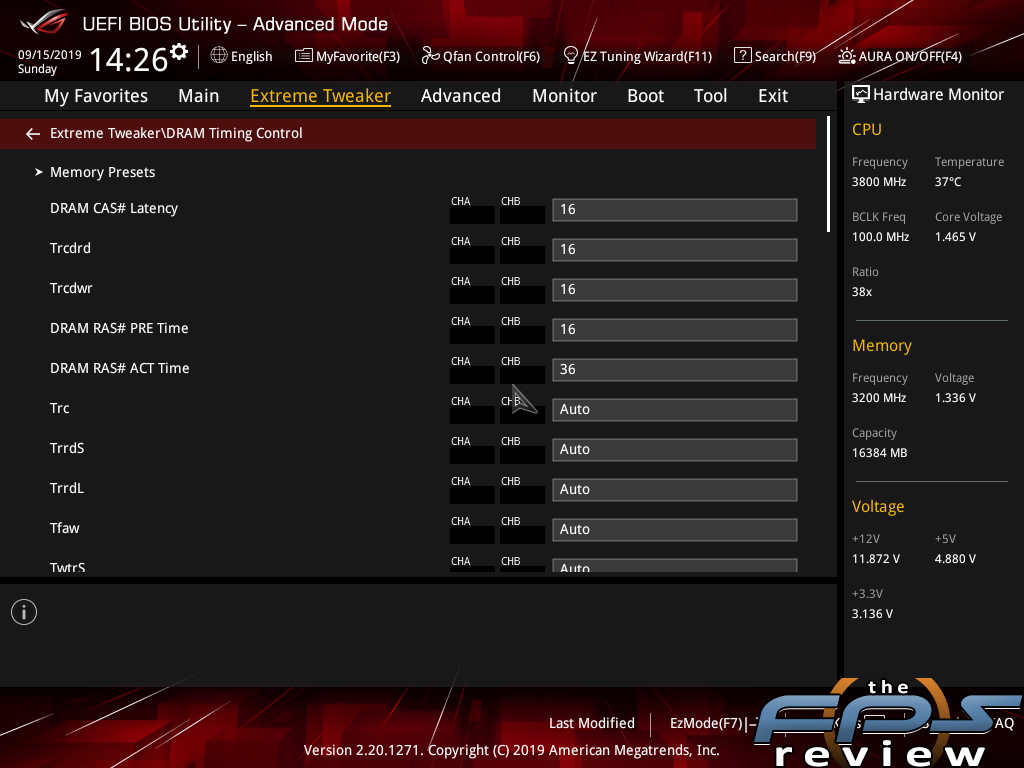Image resolution: width=1024 pixels, height=768 pixels.
Task: Select the Exit tab
Action: (x=773, y=96)
